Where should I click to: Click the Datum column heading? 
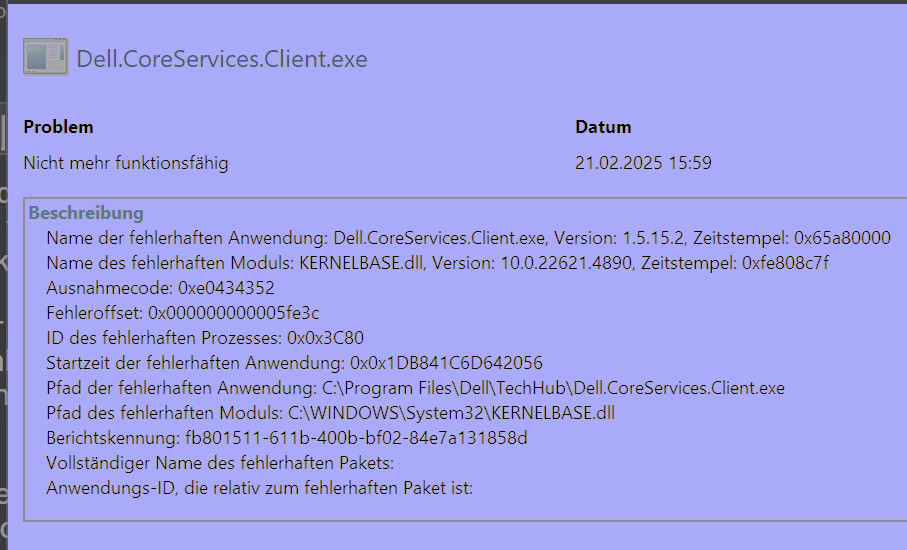tap(603, 127)
